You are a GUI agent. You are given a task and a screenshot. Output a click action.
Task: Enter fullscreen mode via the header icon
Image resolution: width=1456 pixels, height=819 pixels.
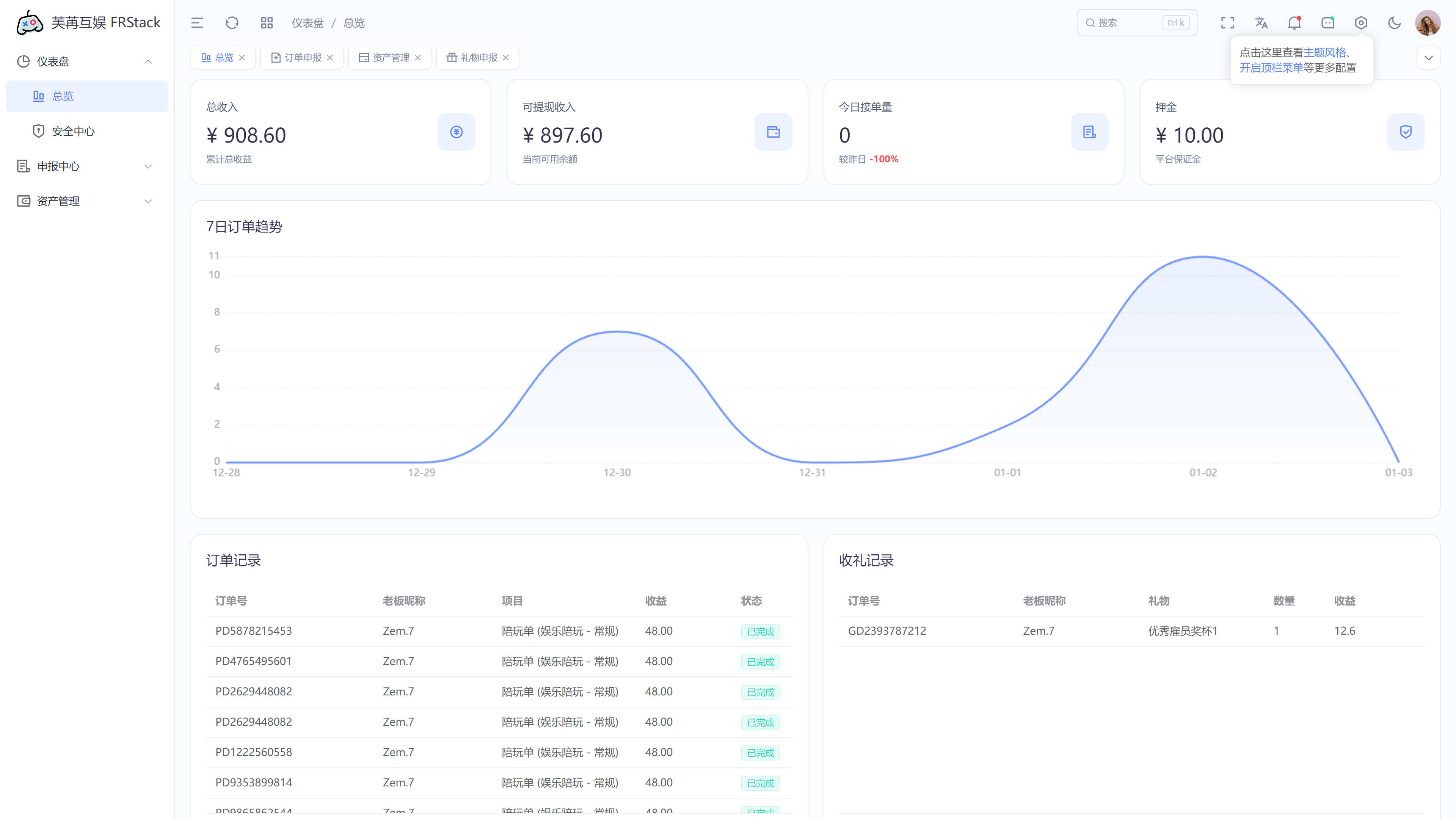pos(1227,23)
